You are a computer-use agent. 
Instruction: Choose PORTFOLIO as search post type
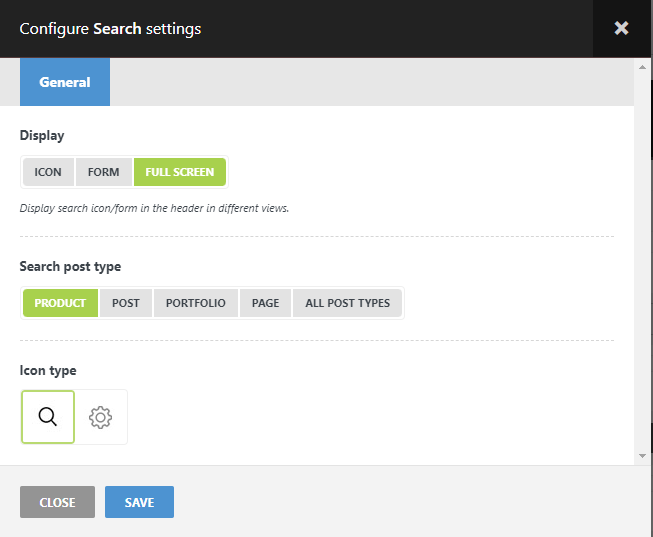tap(196, 303)
